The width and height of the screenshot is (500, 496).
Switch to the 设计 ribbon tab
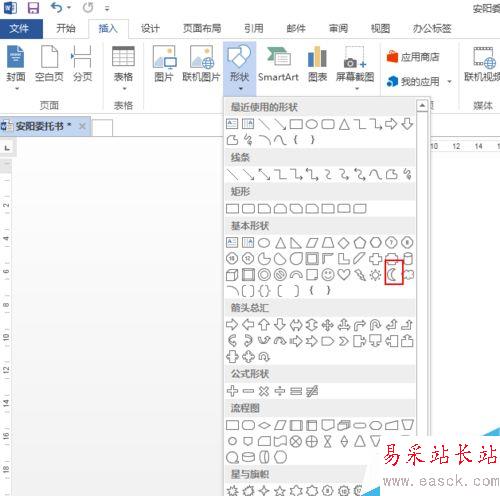click(150, 29)
